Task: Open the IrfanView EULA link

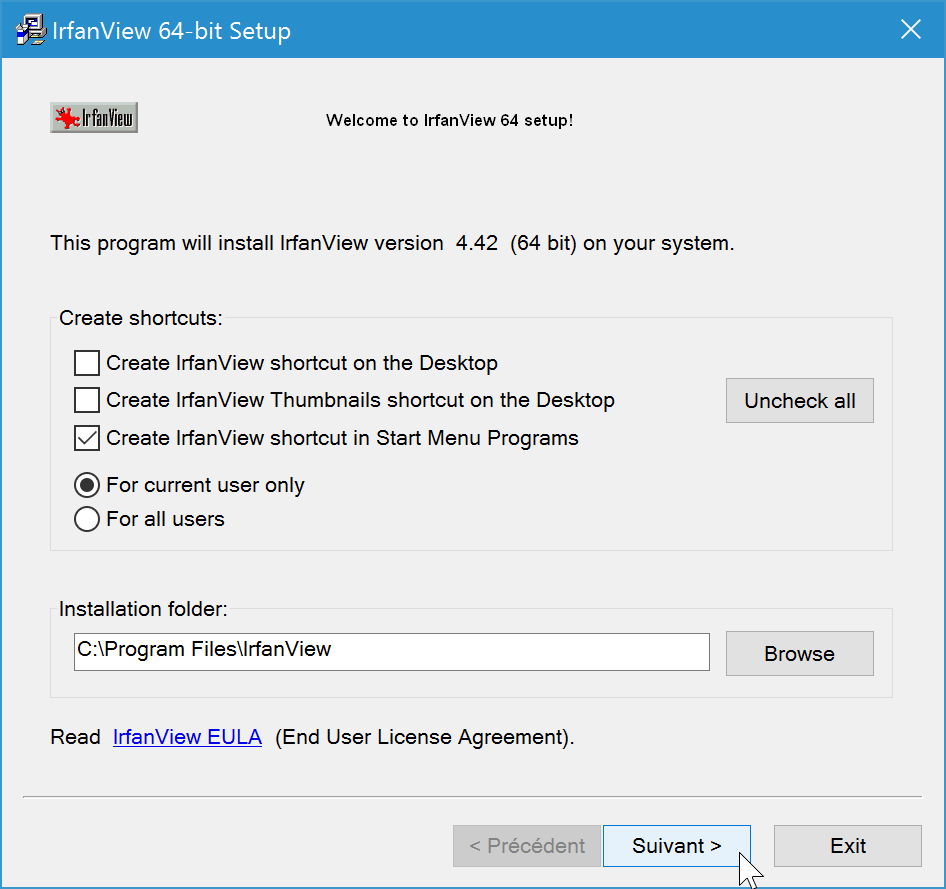Action: tap(187, 737)
